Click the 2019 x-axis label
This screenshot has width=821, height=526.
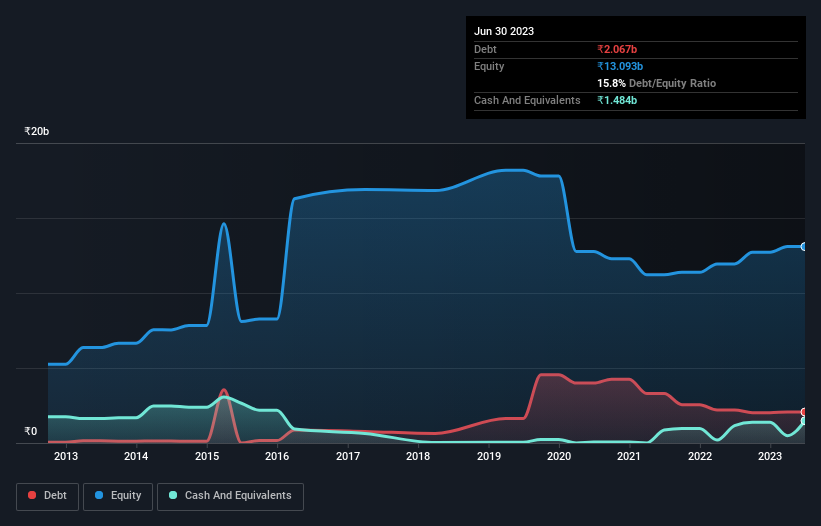coord(489,456)
